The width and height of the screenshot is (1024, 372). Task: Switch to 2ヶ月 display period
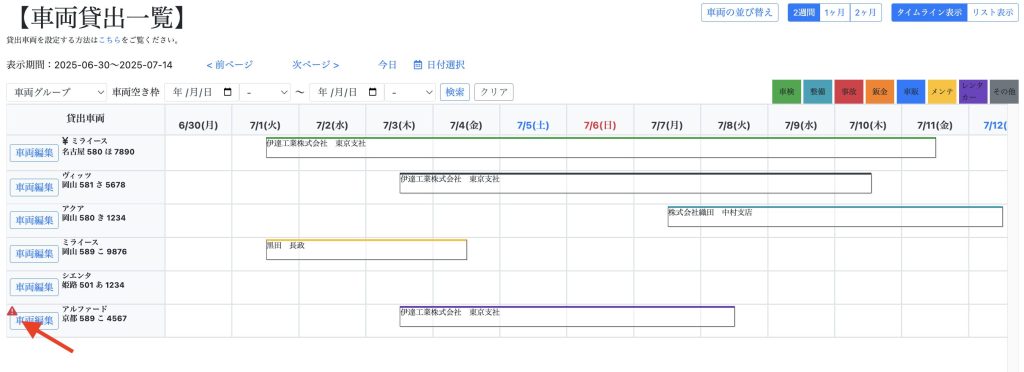pyautogui.click(x=866, y=12)
